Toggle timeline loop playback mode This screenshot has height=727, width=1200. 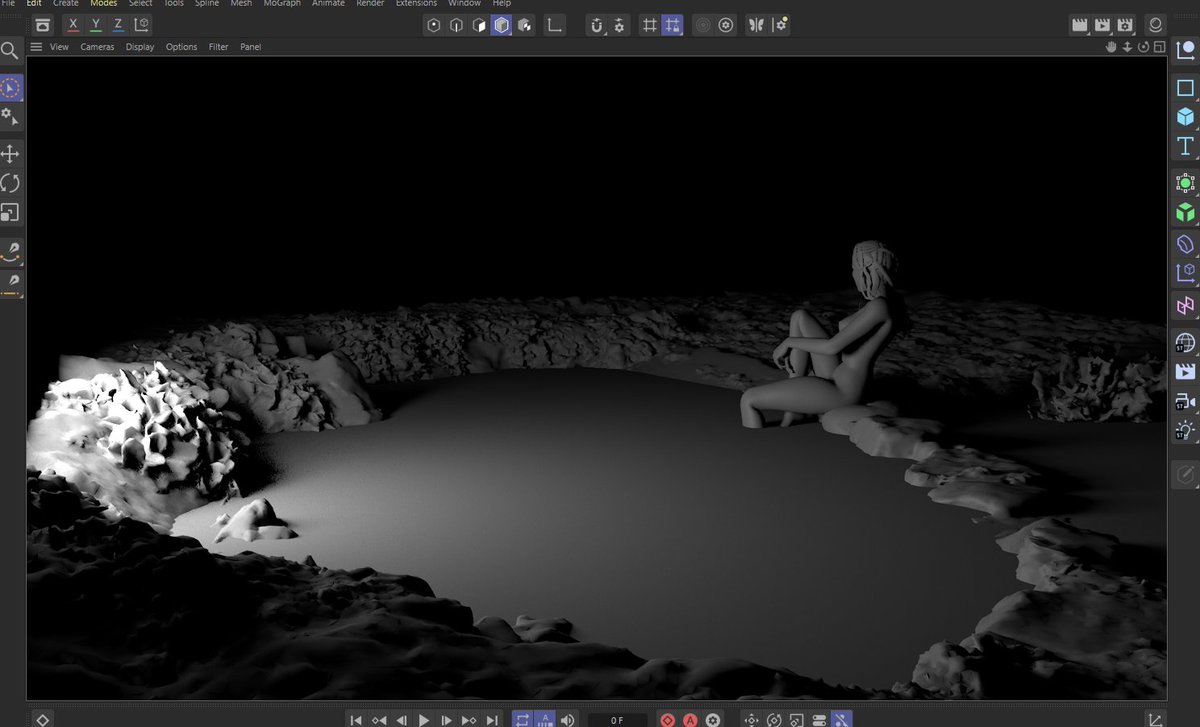point(523,720)
